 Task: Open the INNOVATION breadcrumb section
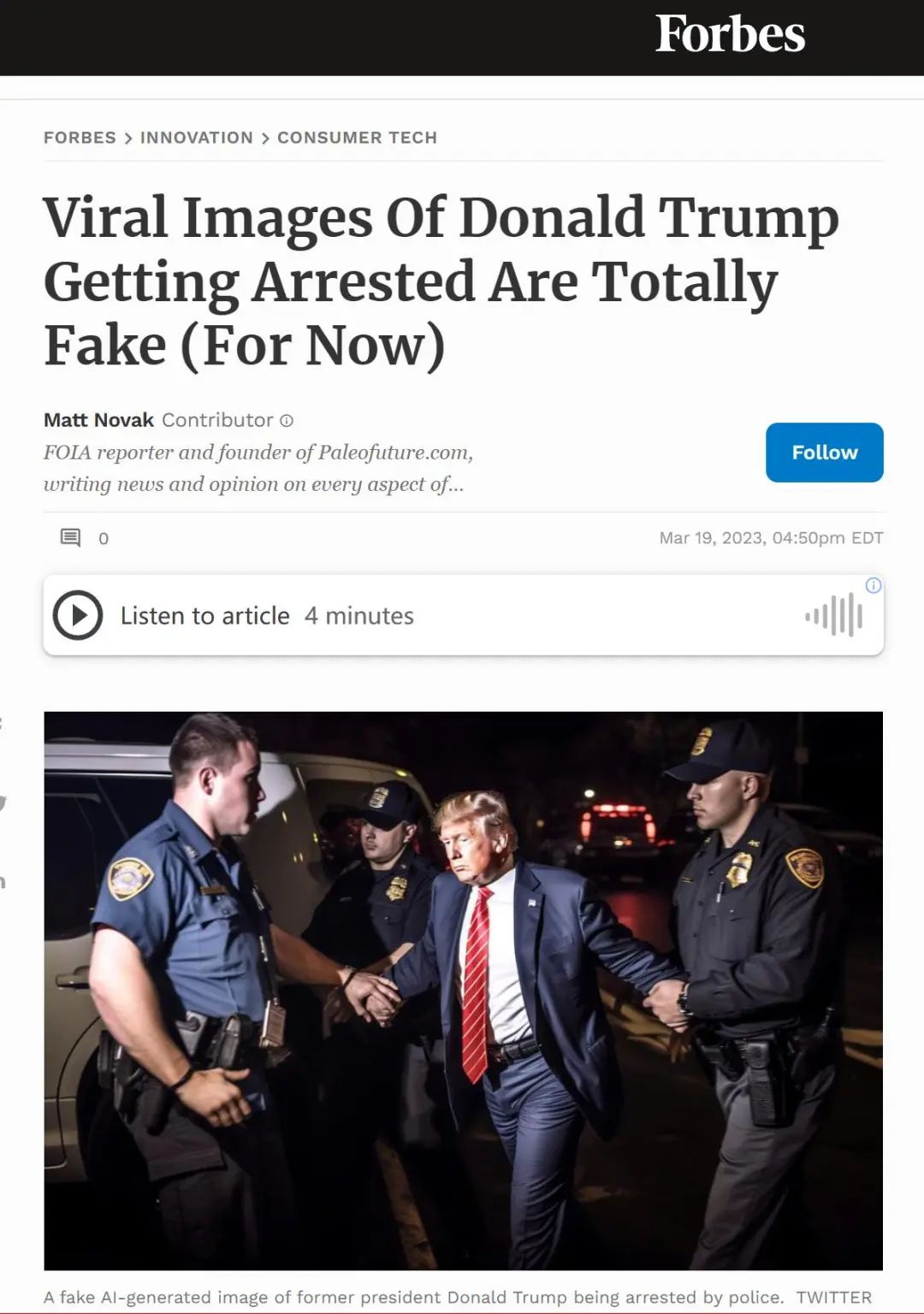click(197, 138)
